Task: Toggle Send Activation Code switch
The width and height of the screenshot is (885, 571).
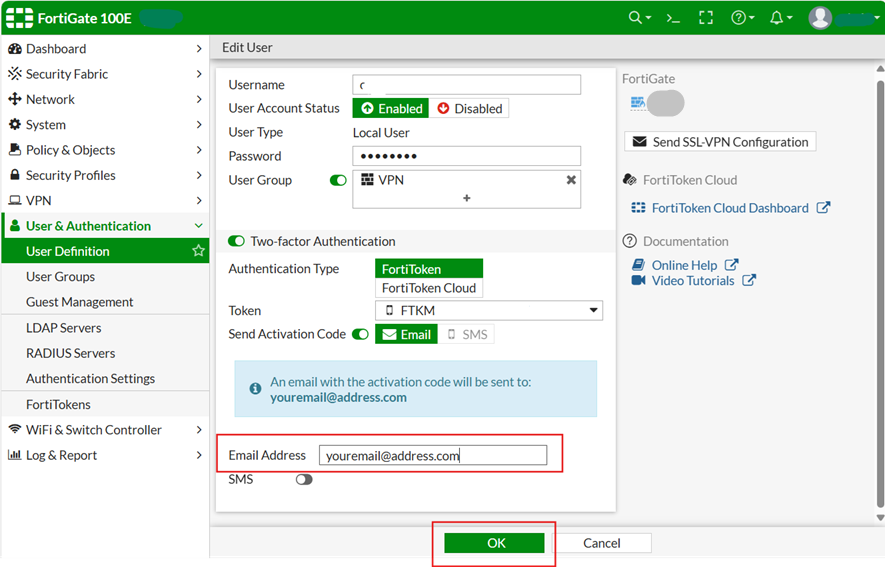Action: tap(360, 335)
